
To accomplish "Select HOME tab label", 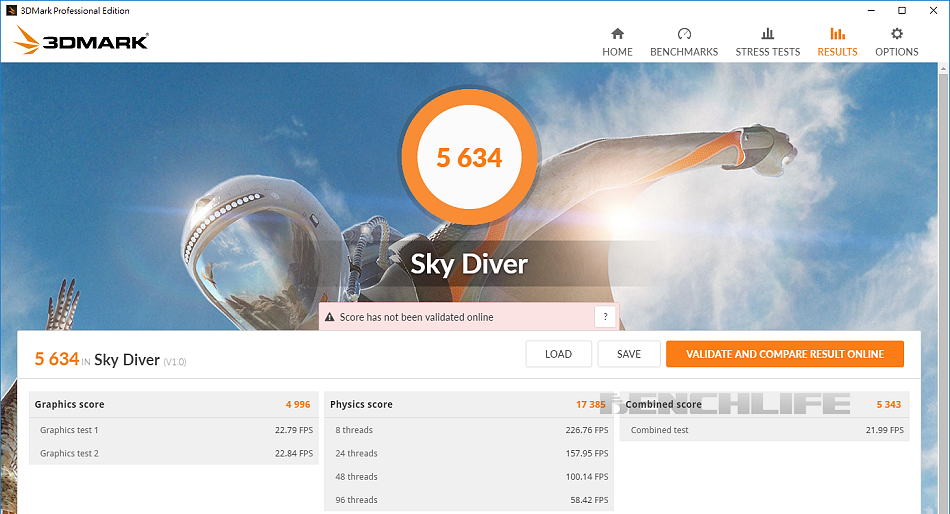I will tap(617, 52).
